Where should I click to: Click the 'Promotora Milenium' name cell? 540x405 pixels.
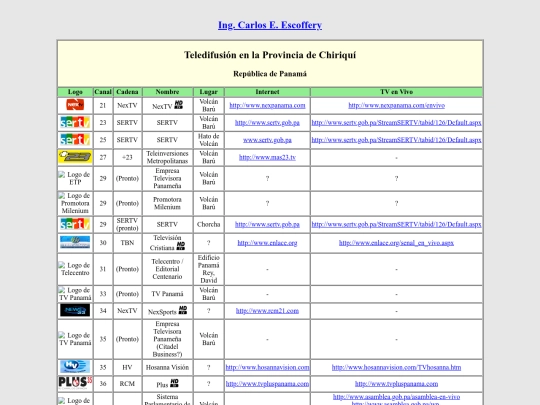pyautogui.click(x=167, y=203)
